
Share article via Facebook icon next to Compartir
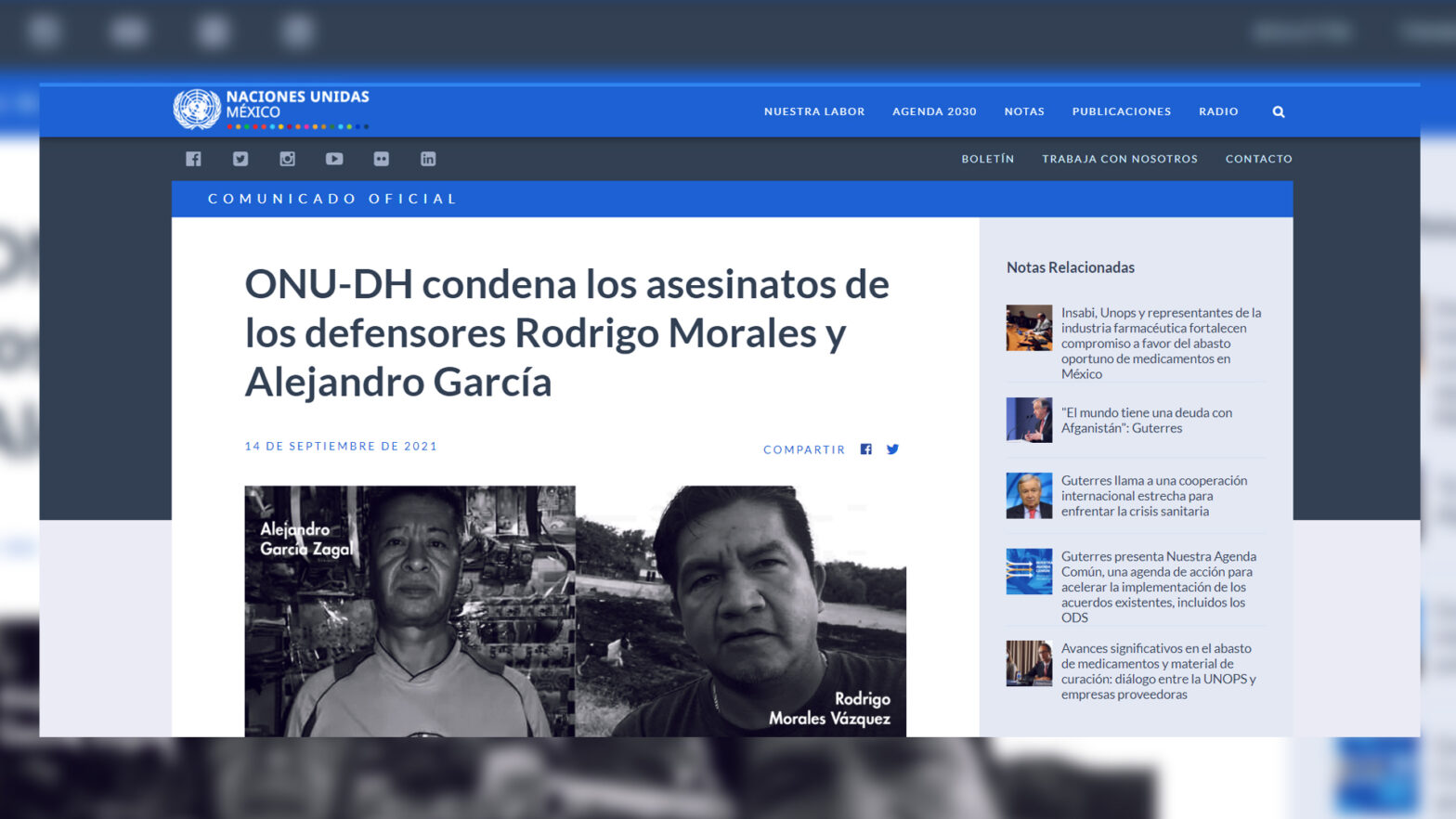coord(866,449)
